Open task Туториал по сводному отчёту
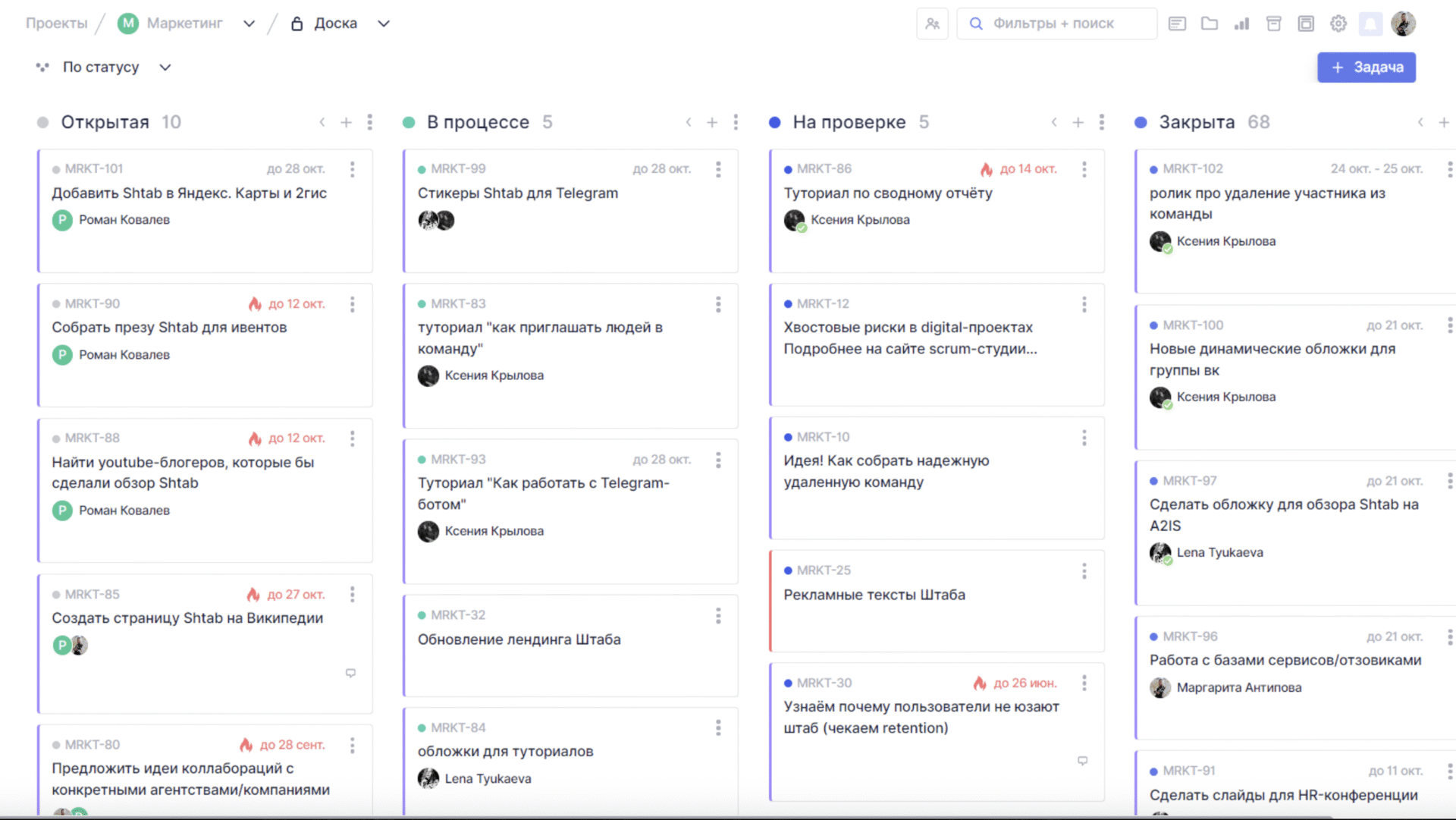 tap(888, 193)
